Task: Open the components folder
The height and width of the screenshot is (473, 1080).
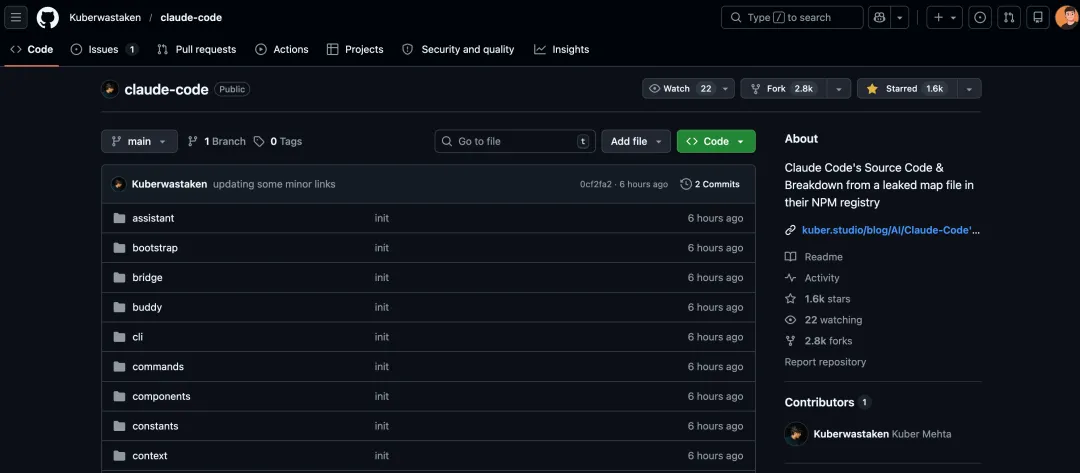Action: (161, 396)
